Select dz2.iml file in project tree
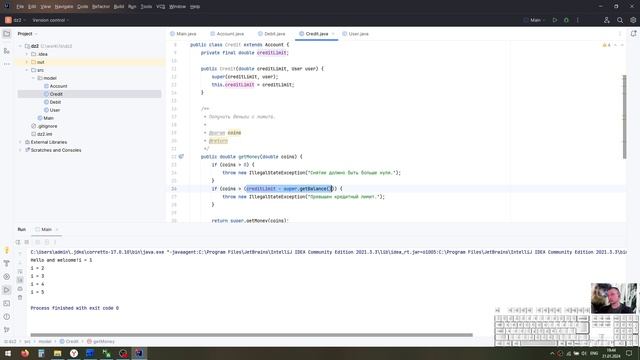 click(x=44, y=134)
